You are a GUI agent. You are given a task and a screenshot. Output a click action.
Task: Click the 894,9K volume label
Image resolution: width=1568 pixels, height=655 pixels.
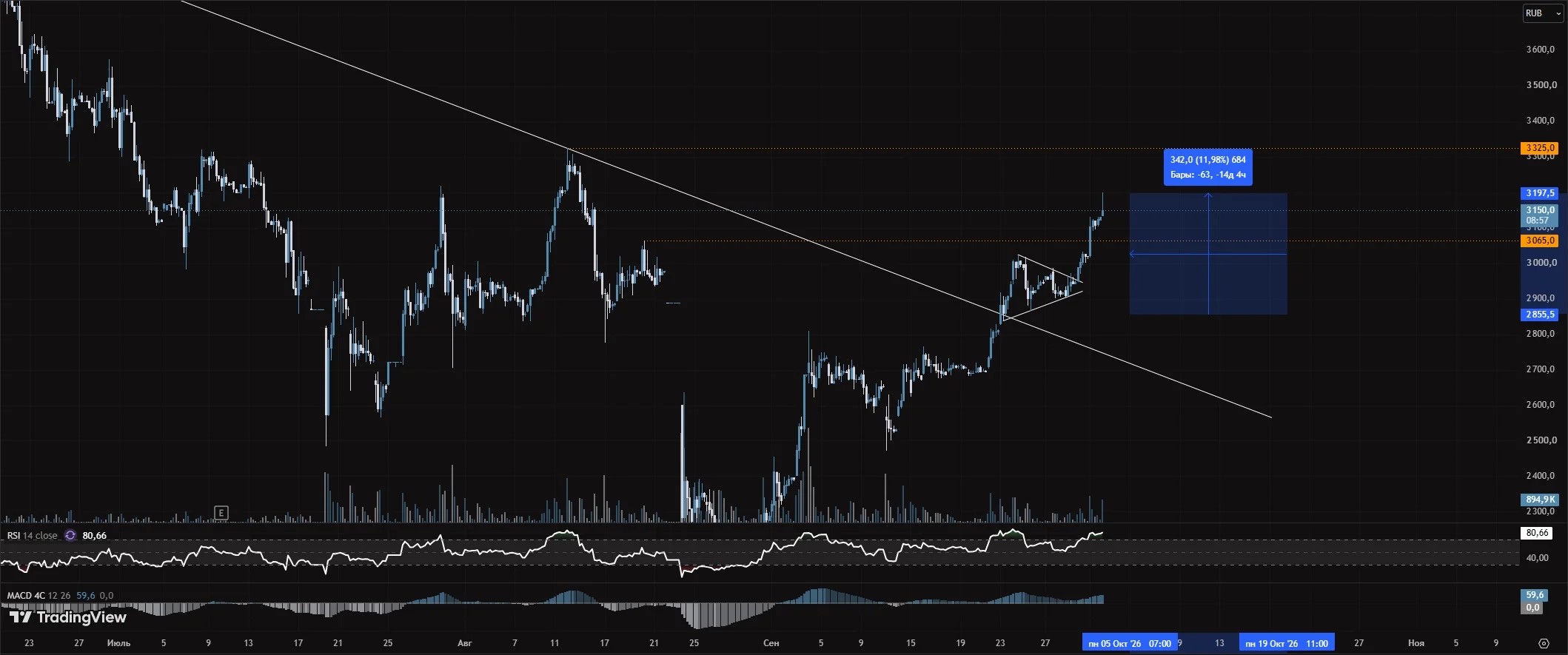(1539, 500)
